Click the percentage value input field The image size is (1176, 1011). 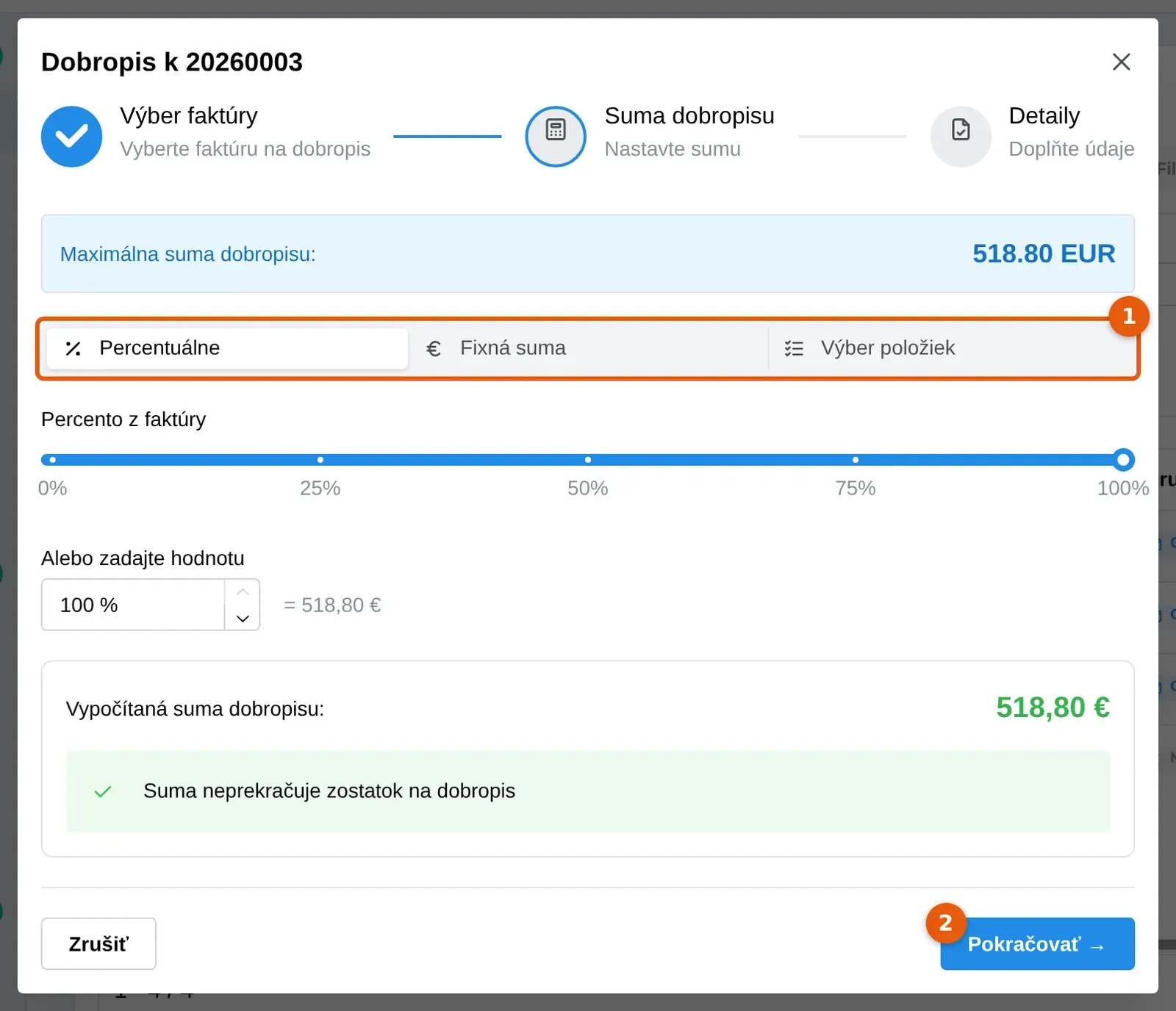click(x=133, y=605)
